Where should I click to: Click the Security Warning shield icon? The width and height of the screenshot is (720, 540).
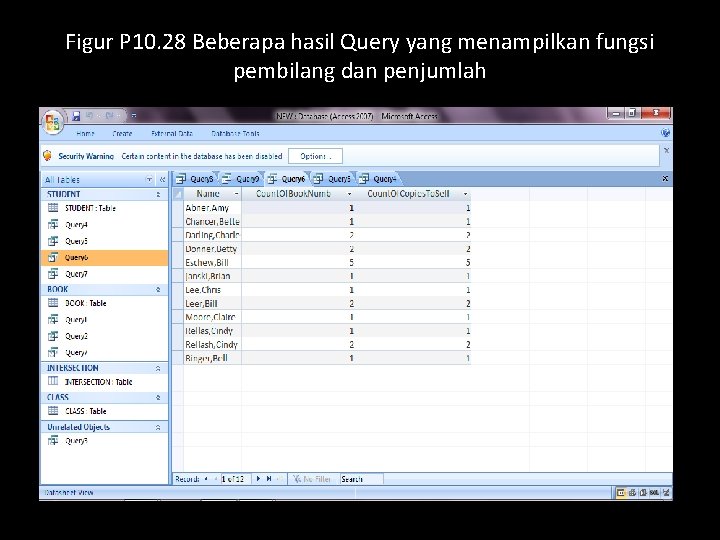47,156
